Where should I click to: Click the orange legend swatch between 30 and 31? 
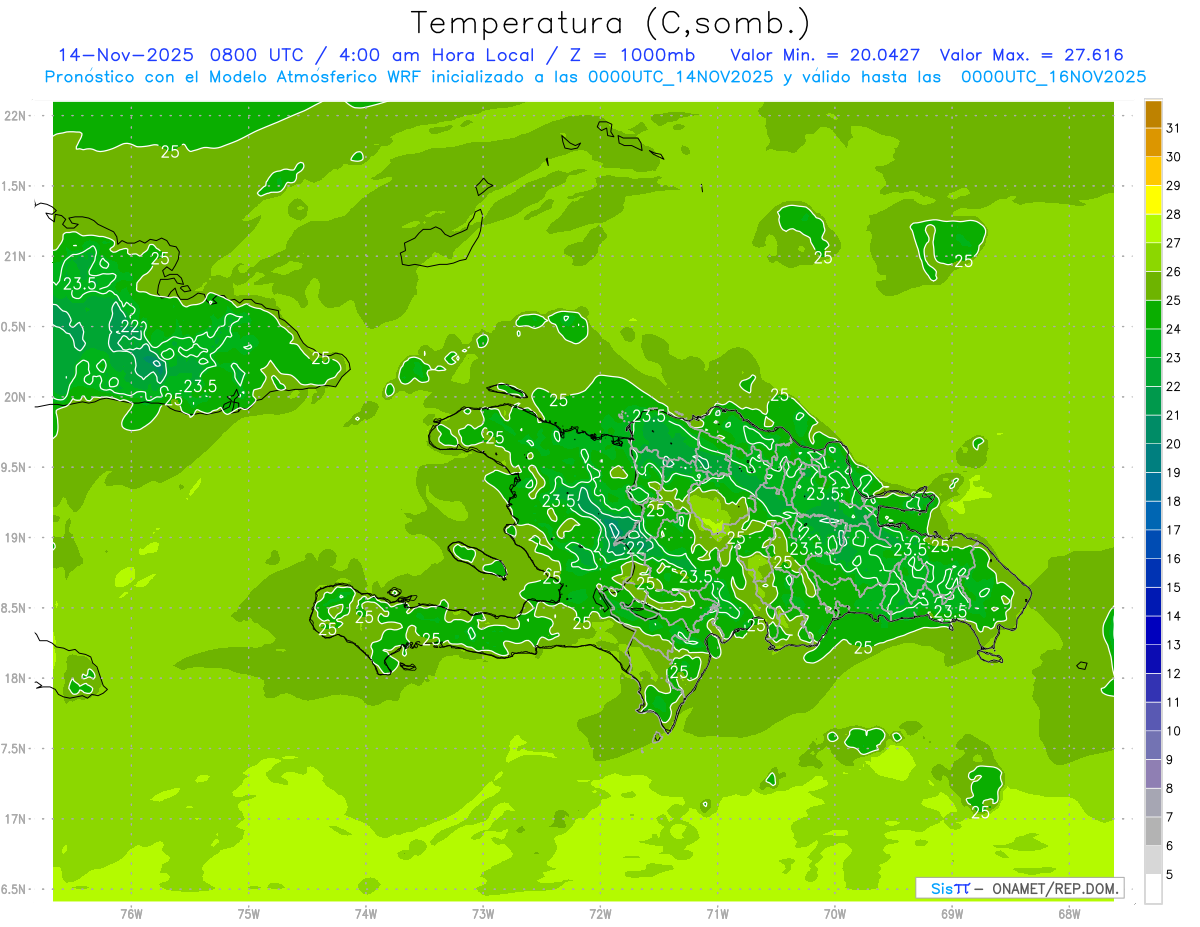[x=1153, y=143]
